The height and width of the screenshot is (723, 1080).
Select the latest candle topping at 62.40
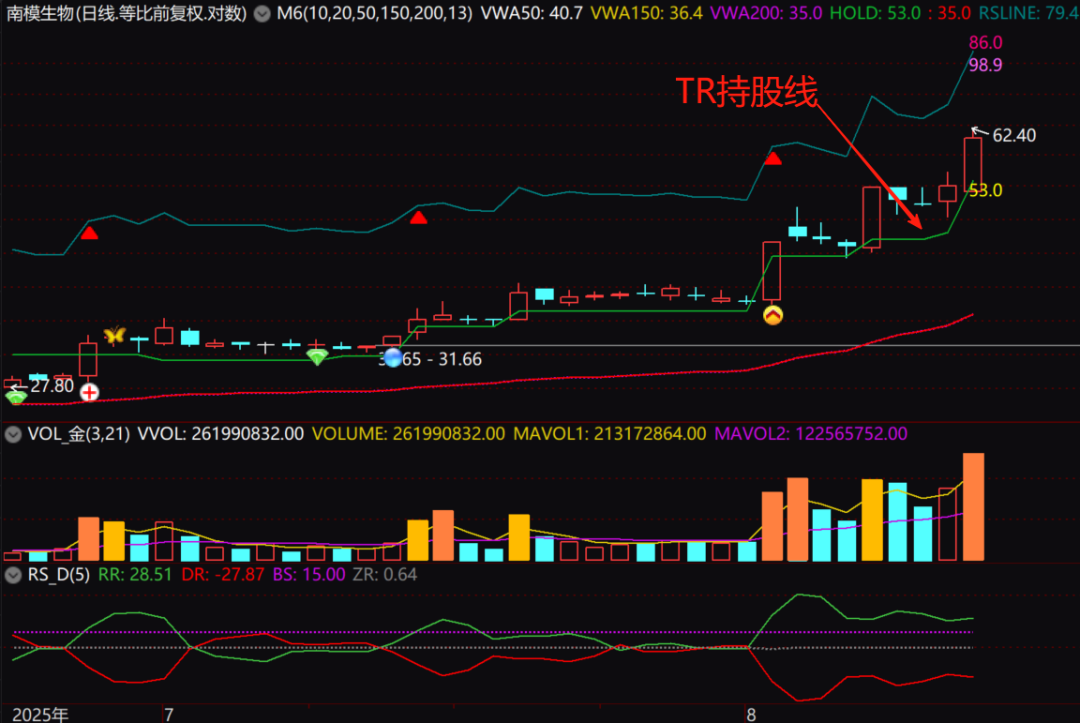point(973,164)
